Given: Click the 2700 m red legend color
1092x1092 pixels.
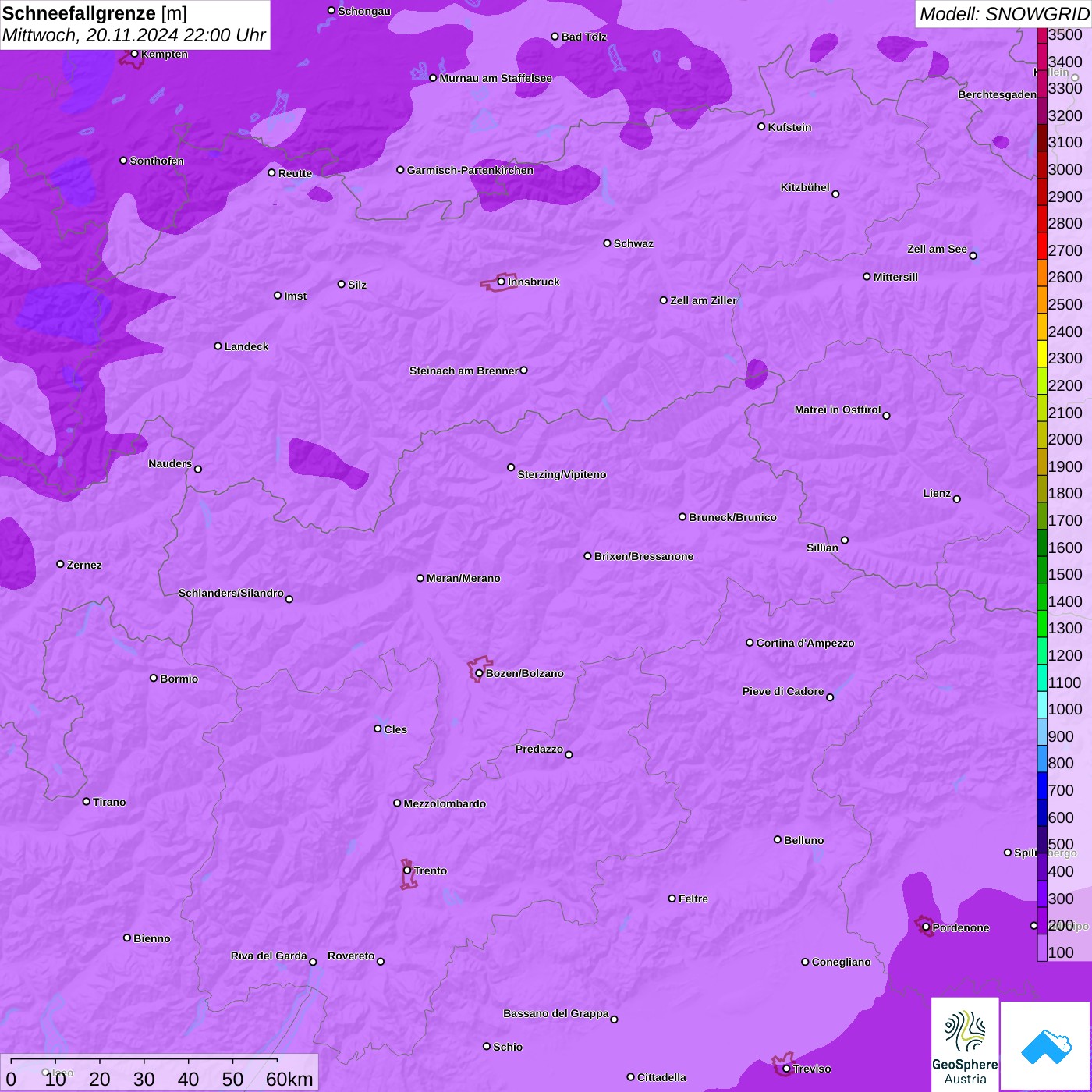Looking at the screenshot, I should click(x=1042, y=246).
